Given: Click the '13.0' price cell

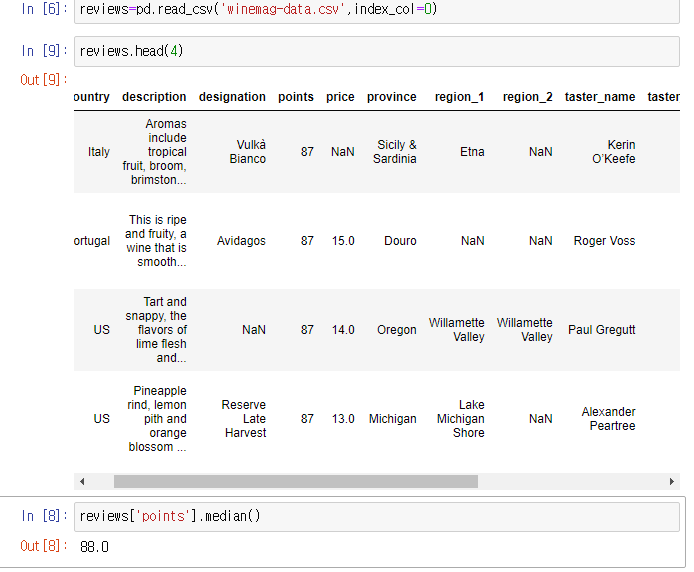Looking at the screenshot, I should (343, 419).
